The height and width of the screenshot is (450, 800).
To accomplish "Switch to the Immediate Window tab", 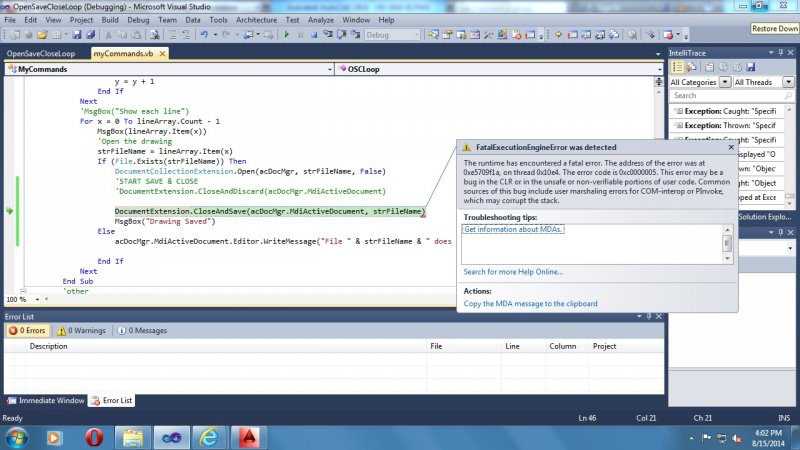I will (x=46, y=401).
